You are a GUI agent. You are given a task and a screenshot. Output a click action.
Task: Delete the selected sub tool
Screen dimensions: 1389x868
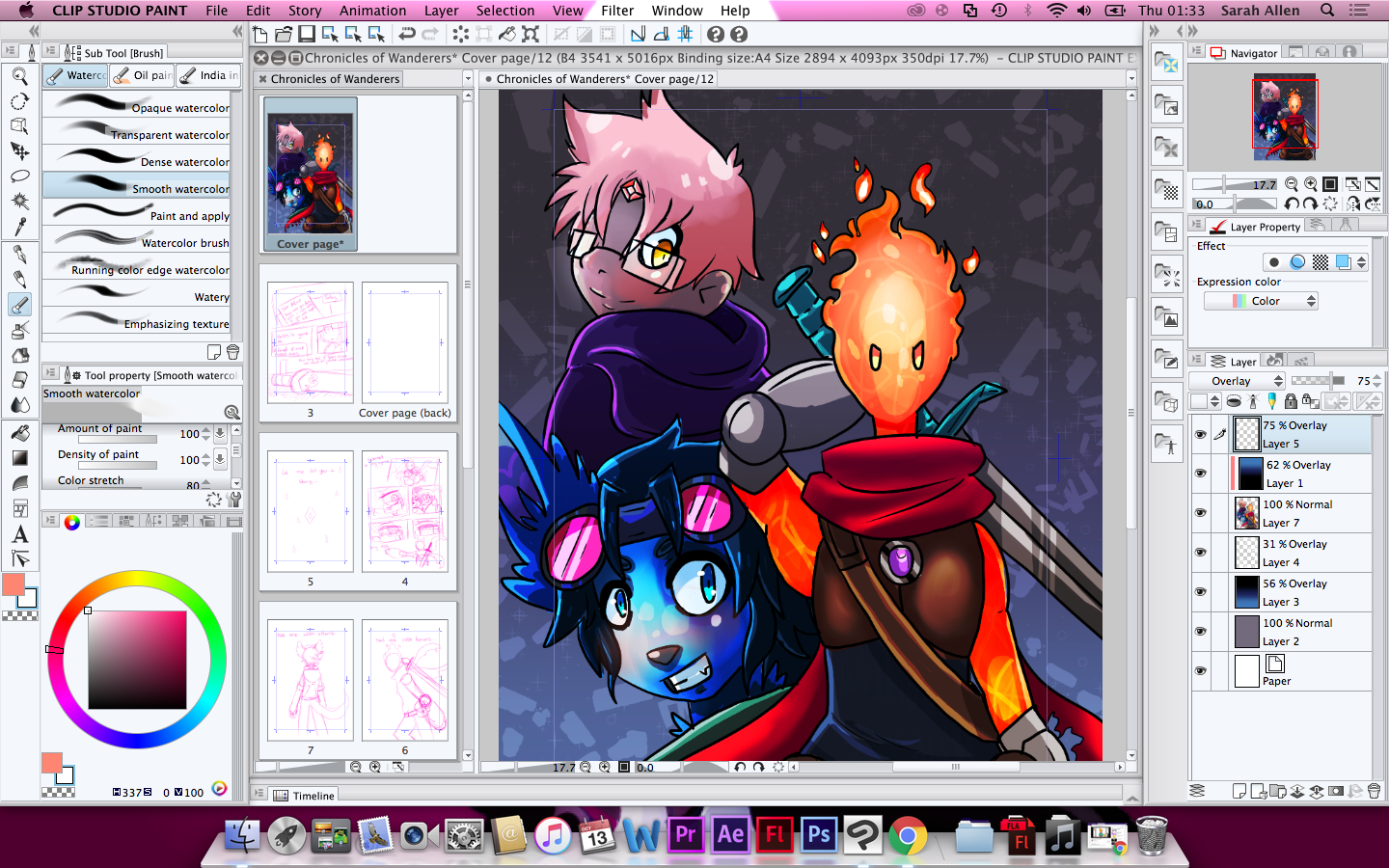pyautogui.click(x=232, y=352)
